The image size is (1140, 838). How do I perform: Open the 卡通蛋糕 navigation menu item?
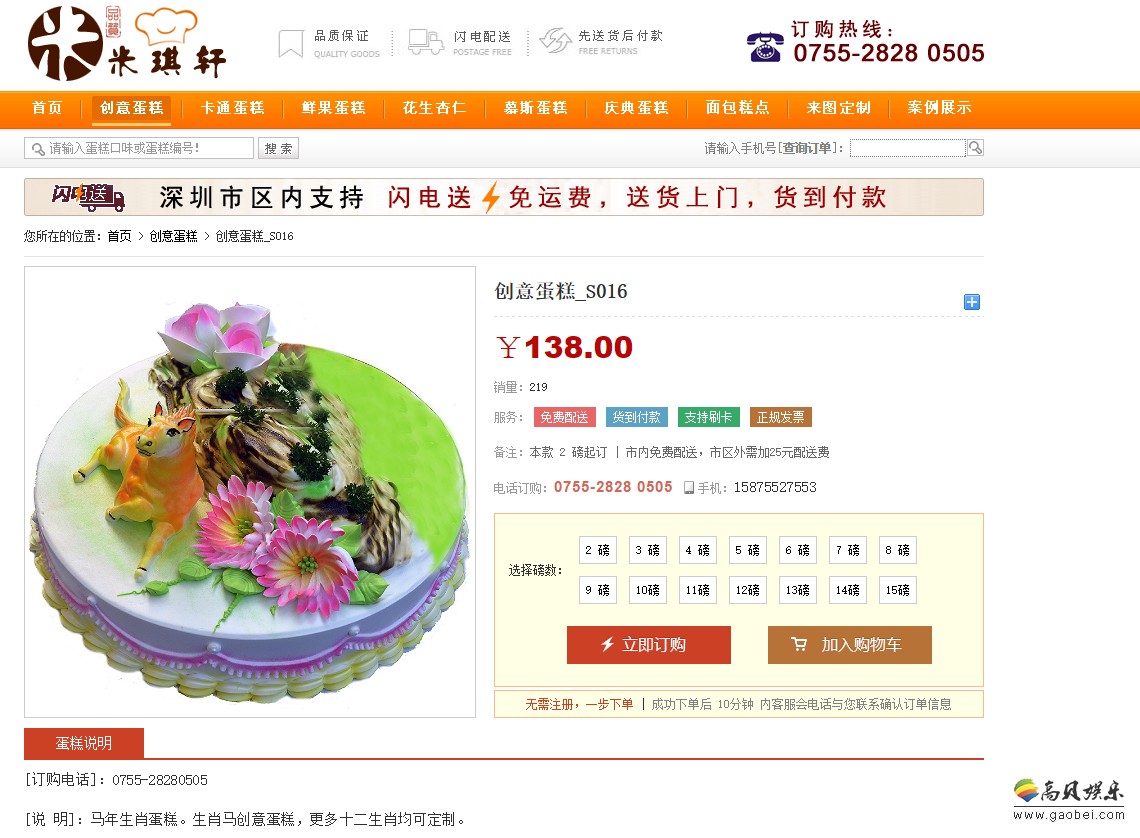click(233, 108)
